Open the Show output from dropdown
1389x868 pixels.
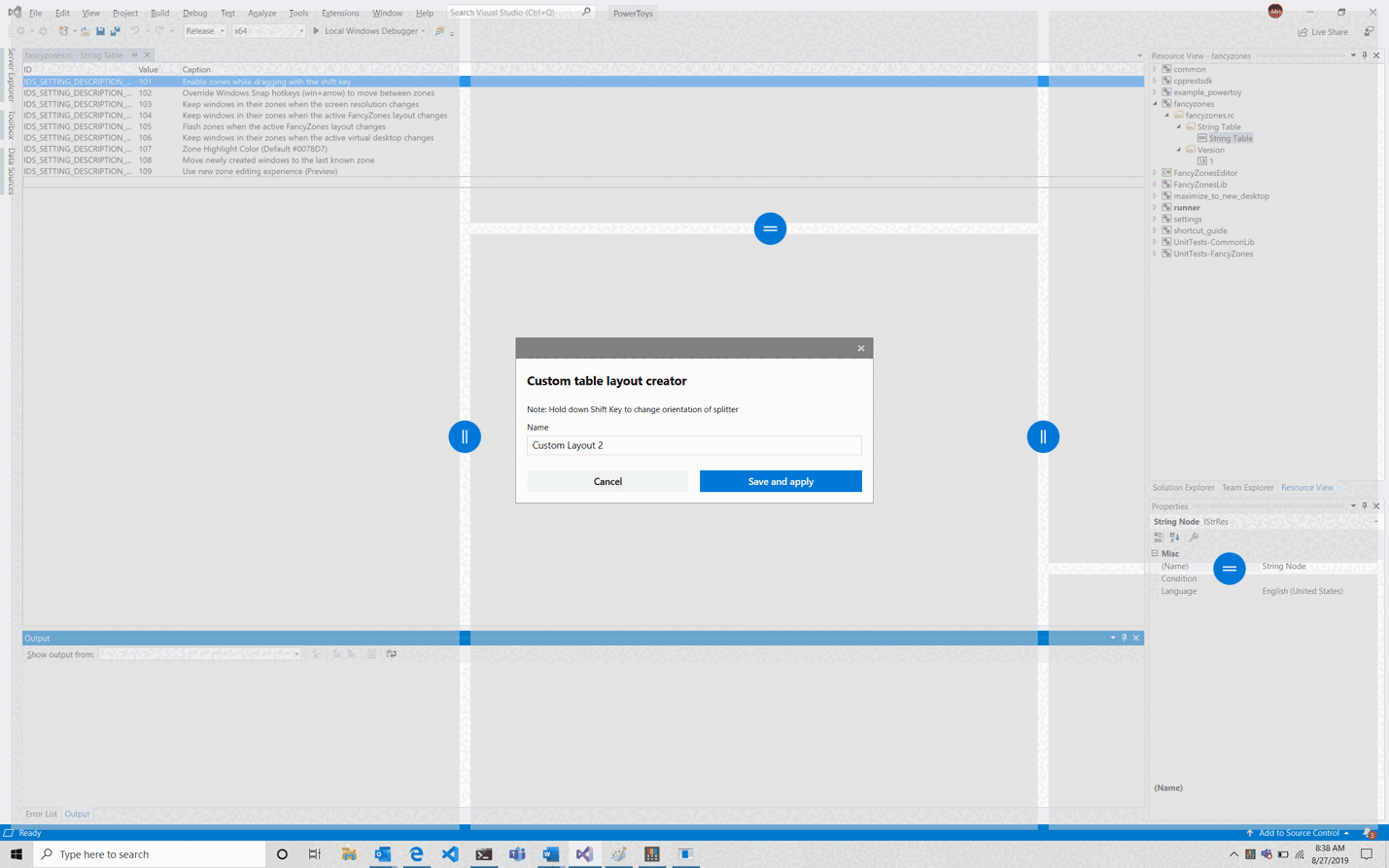[x=296, y=654]
